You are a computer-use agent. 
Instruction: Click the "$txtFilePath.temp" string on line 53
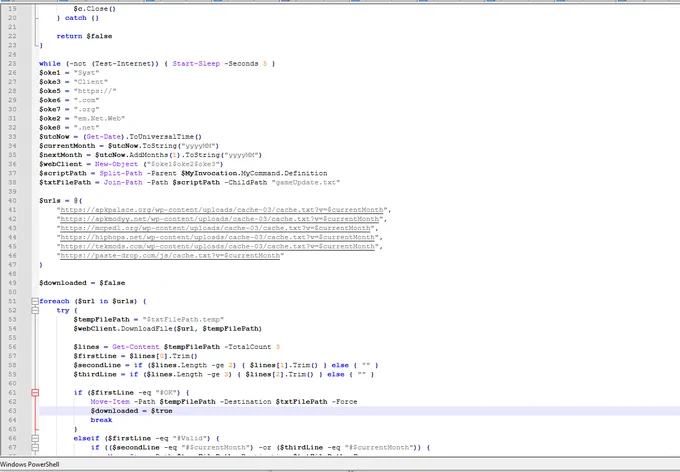coord(183,320)
